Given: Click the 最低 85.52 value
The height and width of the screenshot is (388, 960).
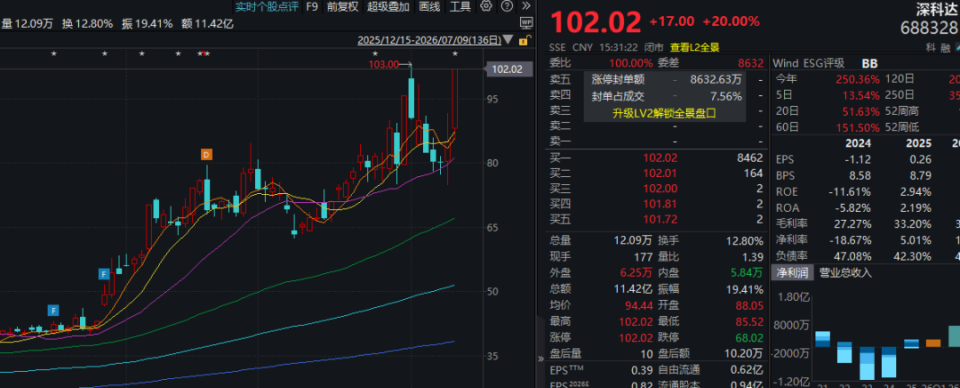Looking at the screenshot, I should pyautogui.click(x=749, y=321).
